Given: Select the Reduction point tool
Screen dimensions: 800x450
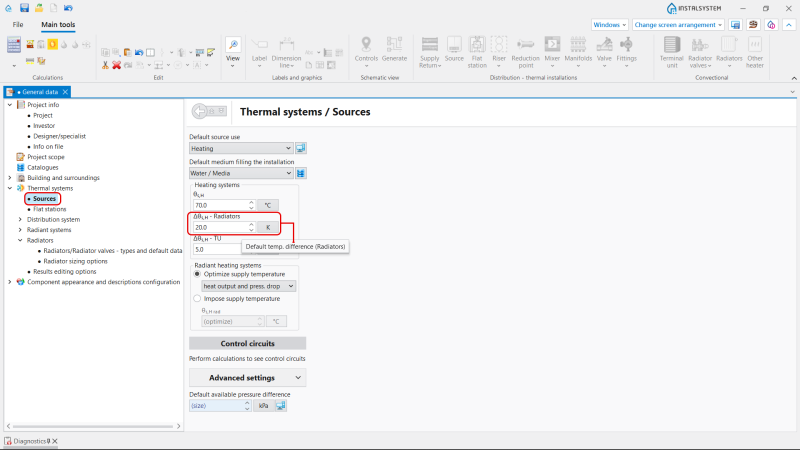Looking at the screenshot, I should 526,52.
